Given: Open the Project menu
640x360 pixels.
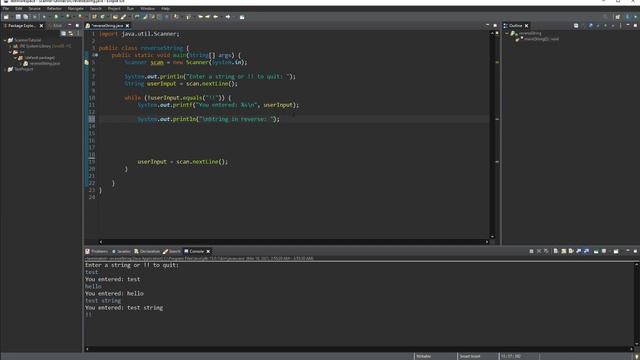Looking at the screenshot, I should coord(114,9).
